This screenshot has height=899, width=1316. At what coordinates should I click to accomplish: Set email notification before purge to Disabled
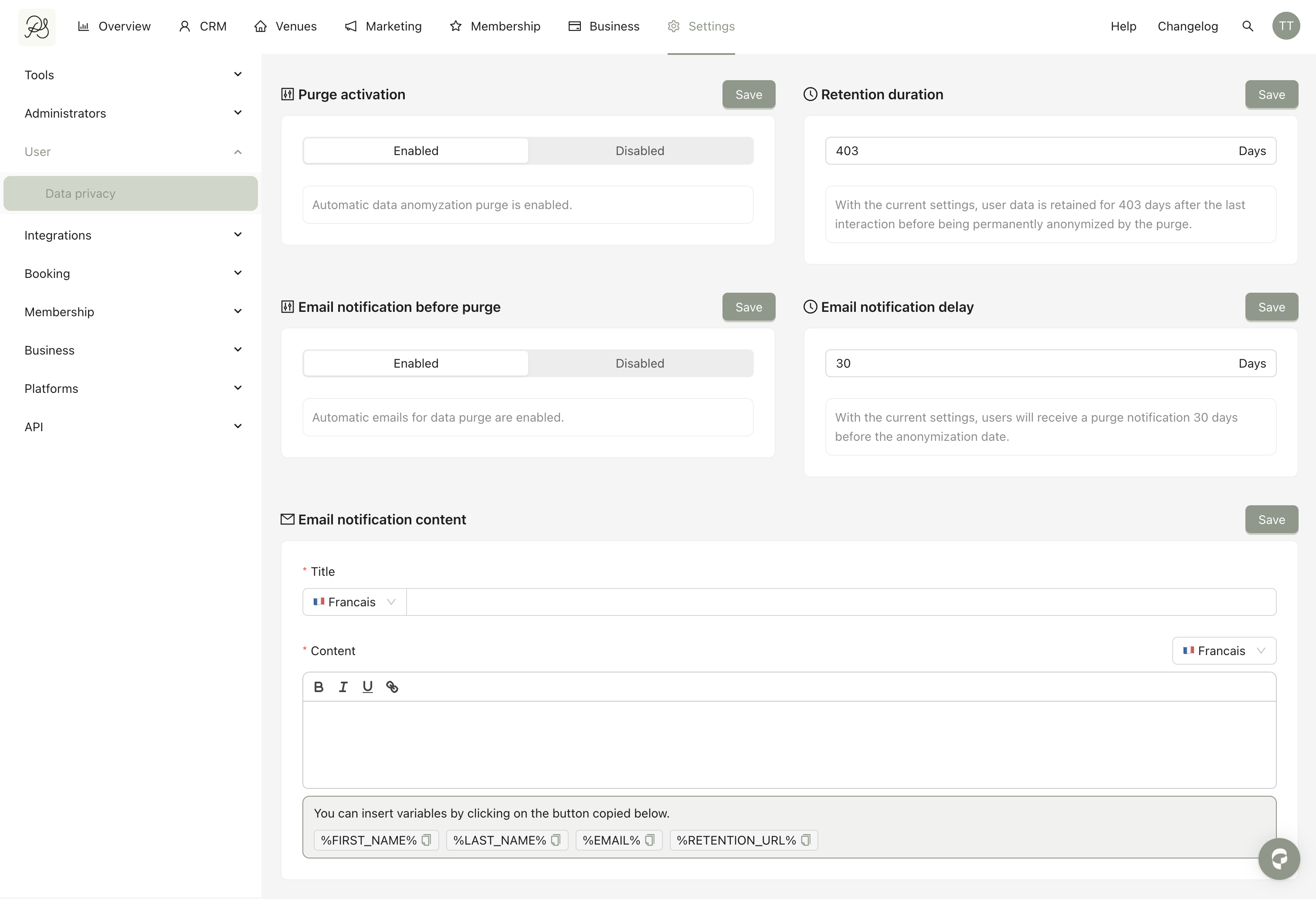640,363
